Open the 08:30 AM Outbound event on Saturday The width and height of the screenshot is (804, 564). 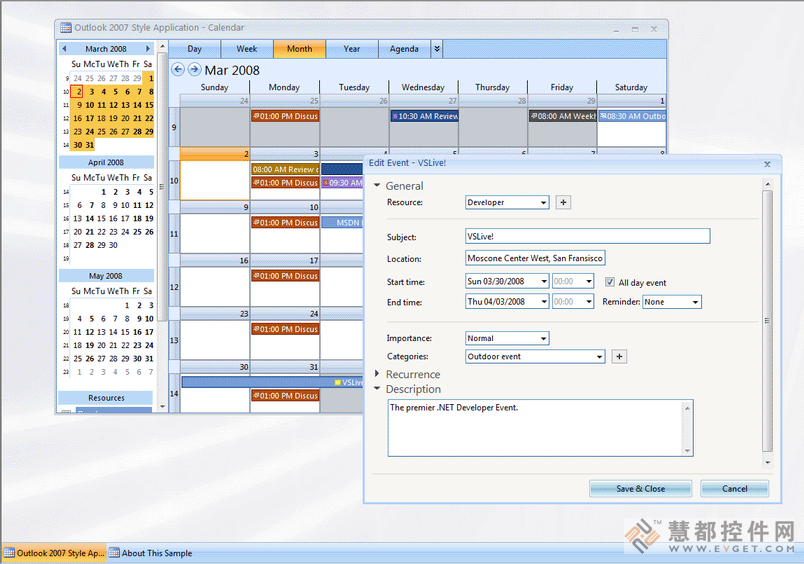coord(632,116)
